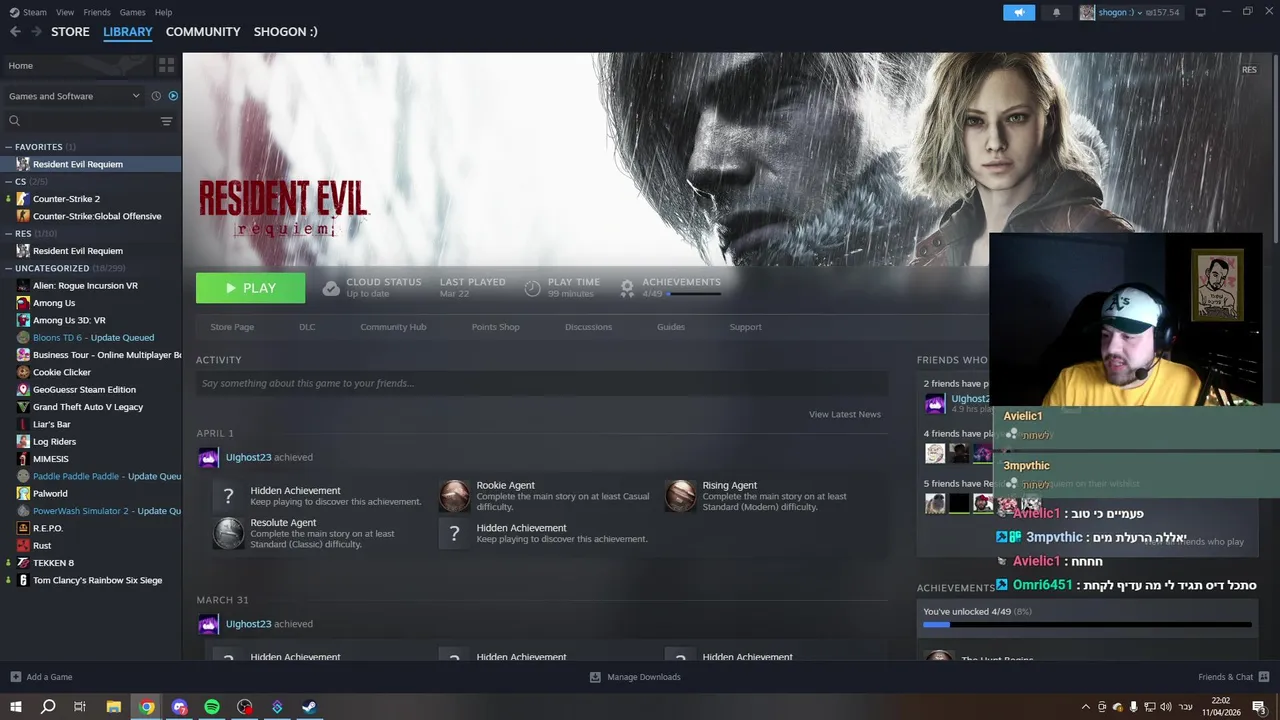Open the library advanced filter options

pos(166,121)
